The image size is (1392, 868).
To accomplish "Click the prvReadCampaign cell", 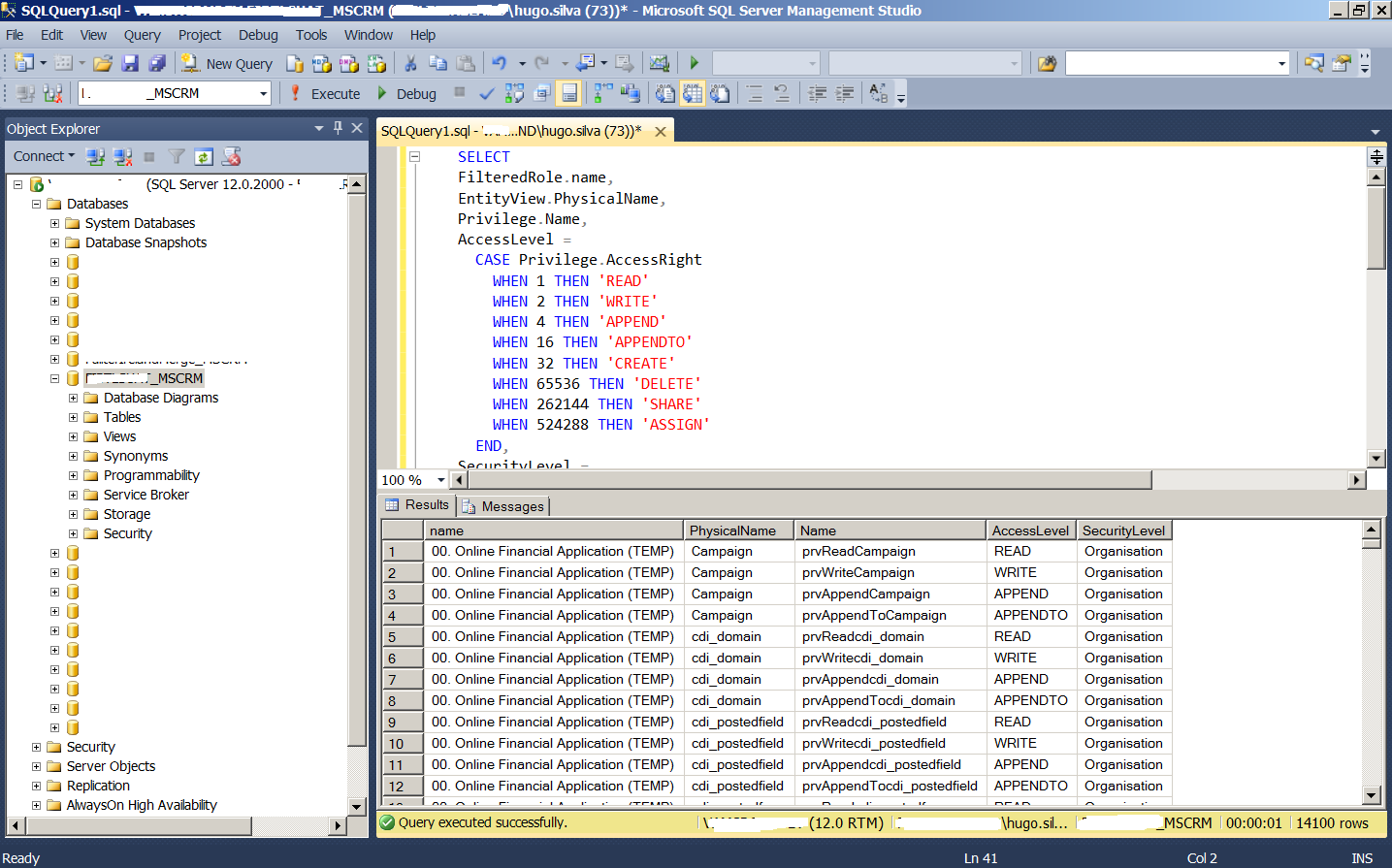I will (x=890, y=552).
